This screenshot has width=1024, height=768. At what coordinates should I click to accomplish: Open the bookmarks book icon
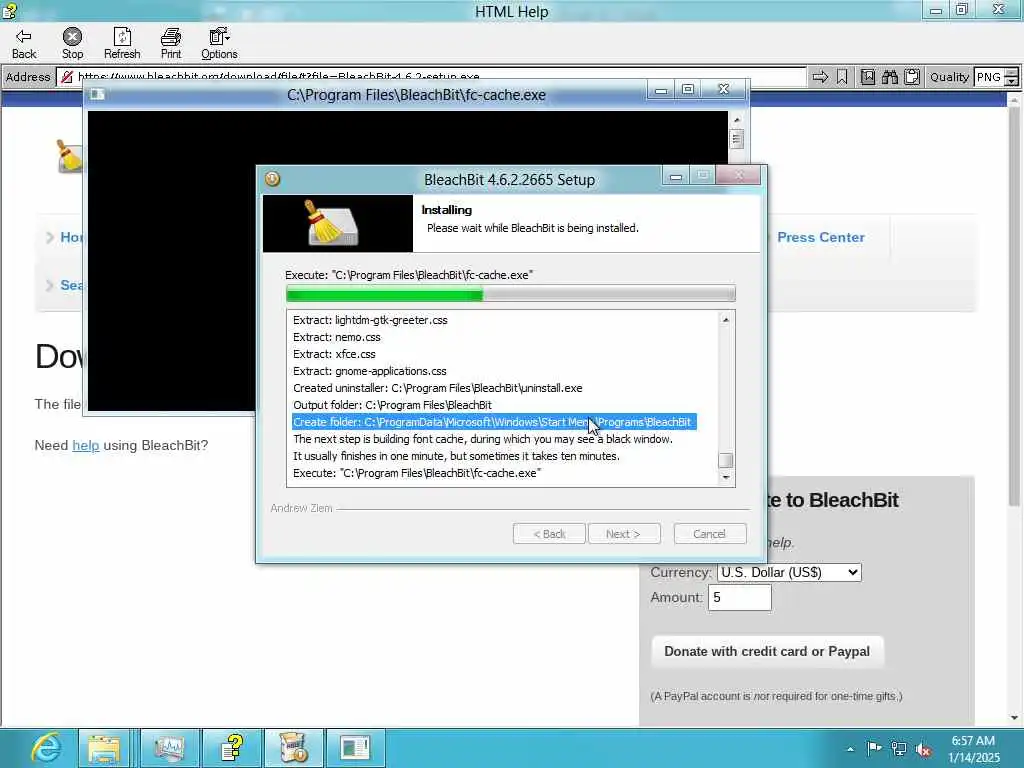(867, 77)
